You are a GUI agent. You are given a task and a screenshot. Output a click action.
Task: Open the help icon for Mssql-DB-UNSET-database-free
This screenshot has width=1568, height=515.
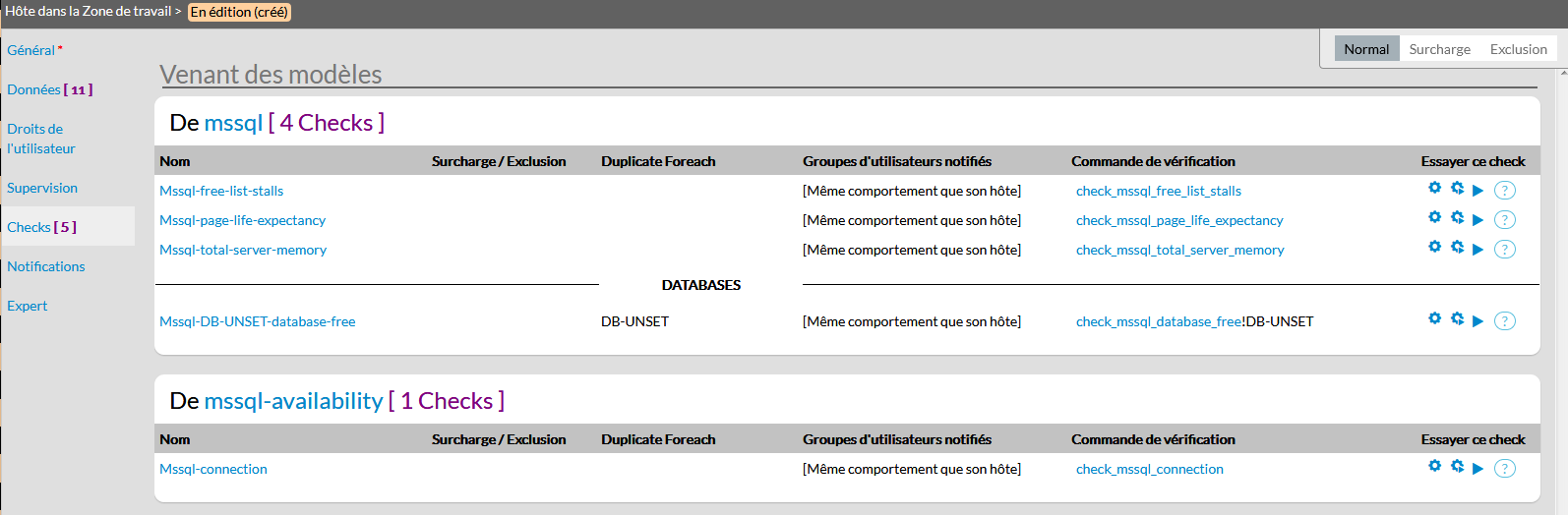tap(1505, 321)
